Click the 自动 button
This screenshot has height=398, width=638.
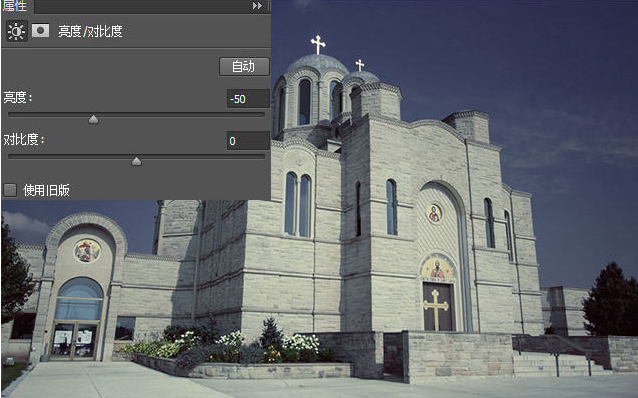tap(244, 66)
